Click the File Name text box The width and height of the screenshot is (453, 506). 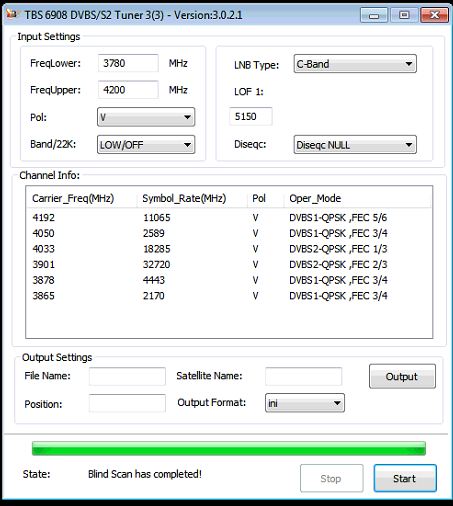tap(127, 376)
